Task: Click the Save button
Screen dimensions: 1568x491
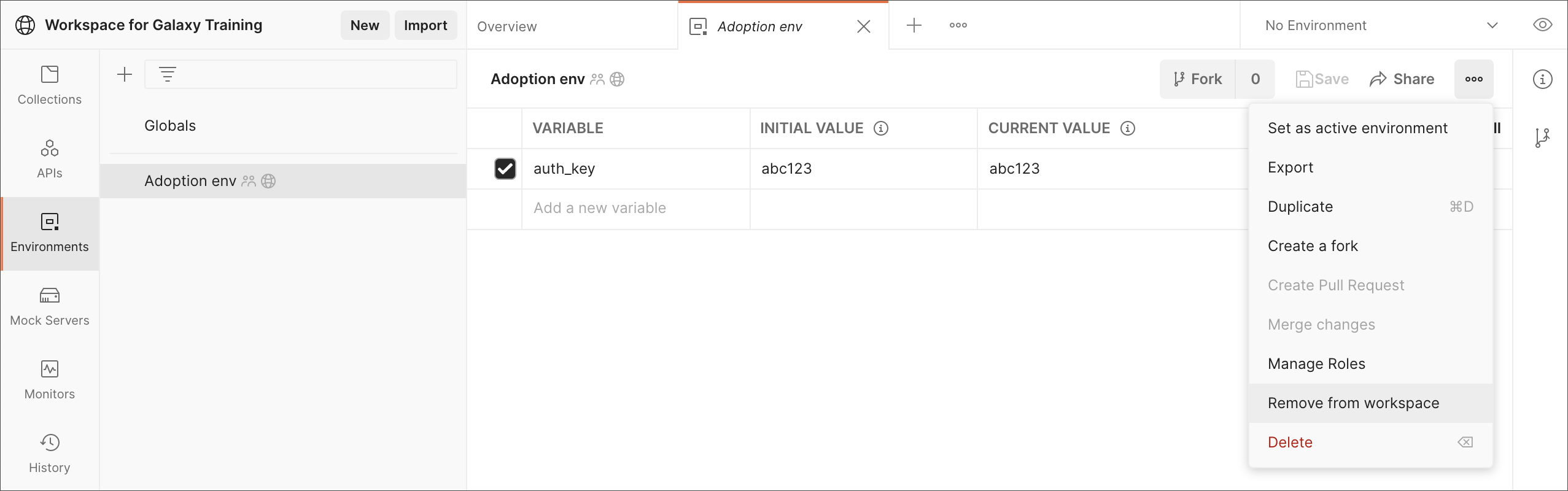Action: pos(1322,79)
